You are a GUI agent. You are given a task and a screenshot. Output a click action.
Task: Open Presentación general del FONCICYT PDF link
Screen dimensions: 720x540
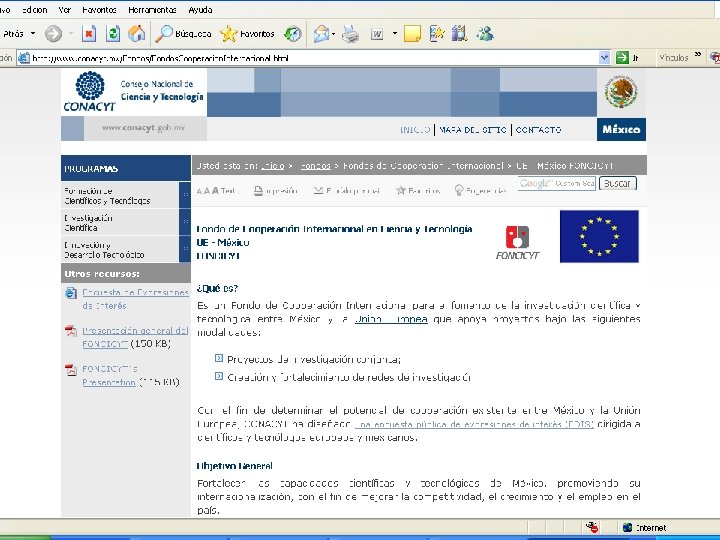click(x=135, y=337)
